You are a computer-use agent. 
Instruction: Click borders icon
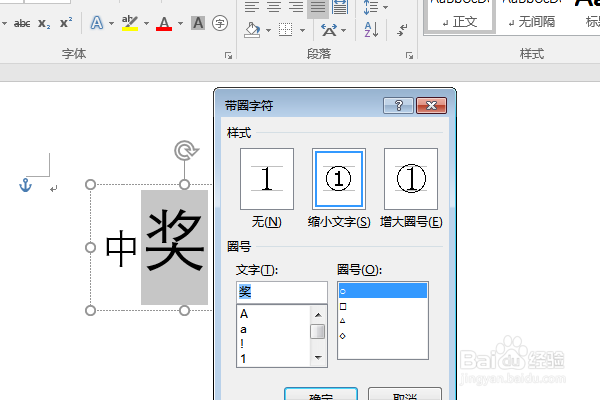(285, 30)
